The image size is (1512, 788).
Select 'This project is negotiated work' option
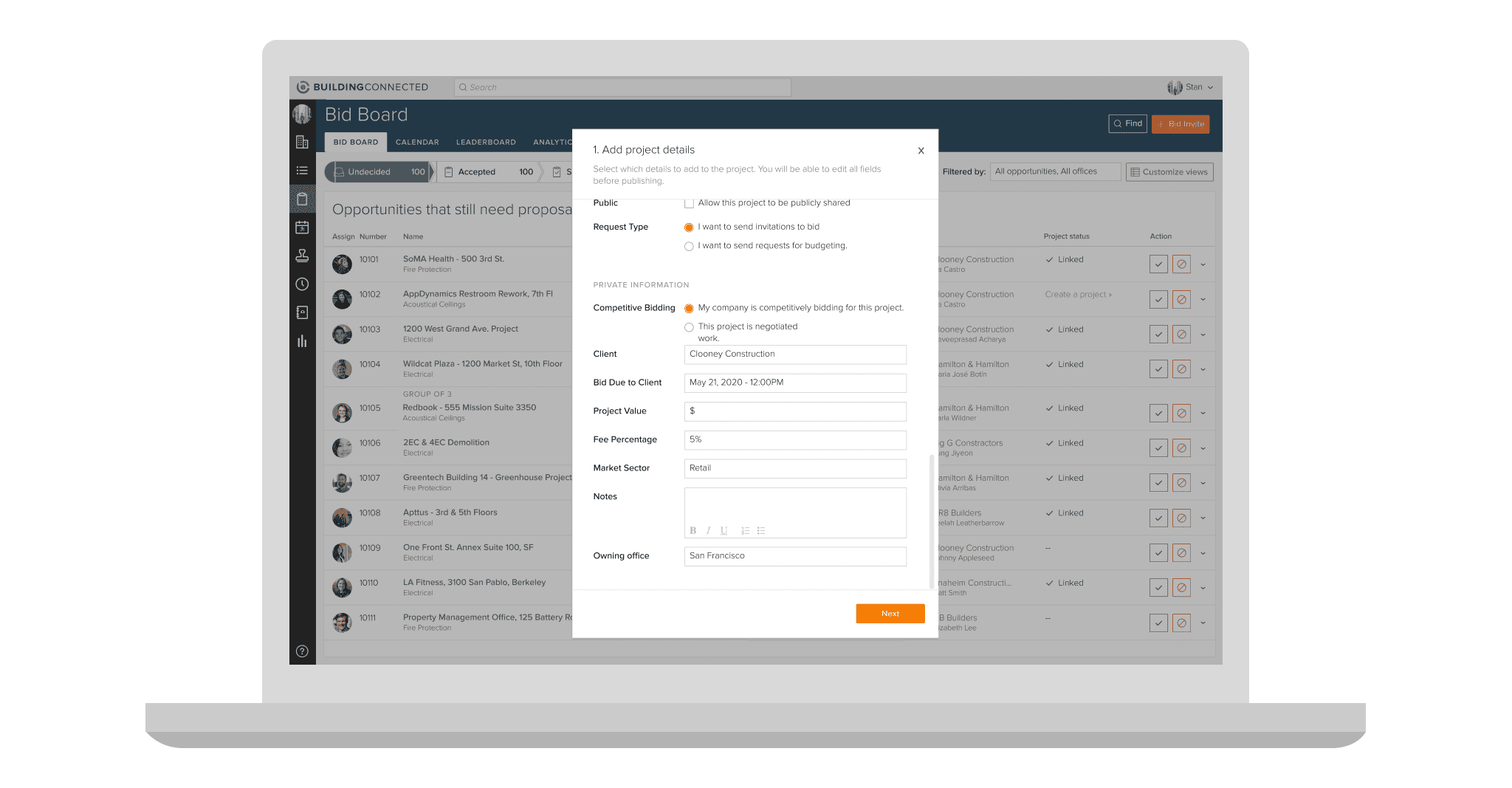[x=689, y=327]
